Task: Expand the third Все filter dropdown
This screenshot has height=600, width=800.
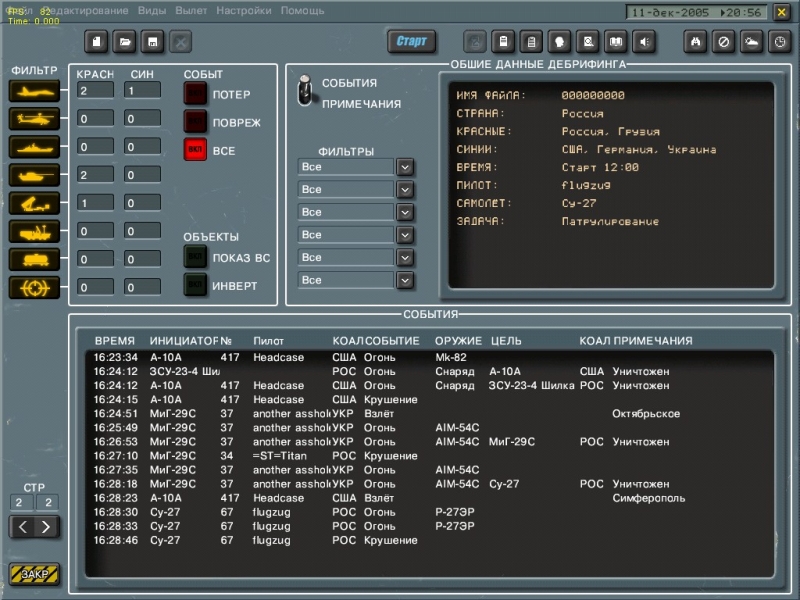Action: (405, 212)
